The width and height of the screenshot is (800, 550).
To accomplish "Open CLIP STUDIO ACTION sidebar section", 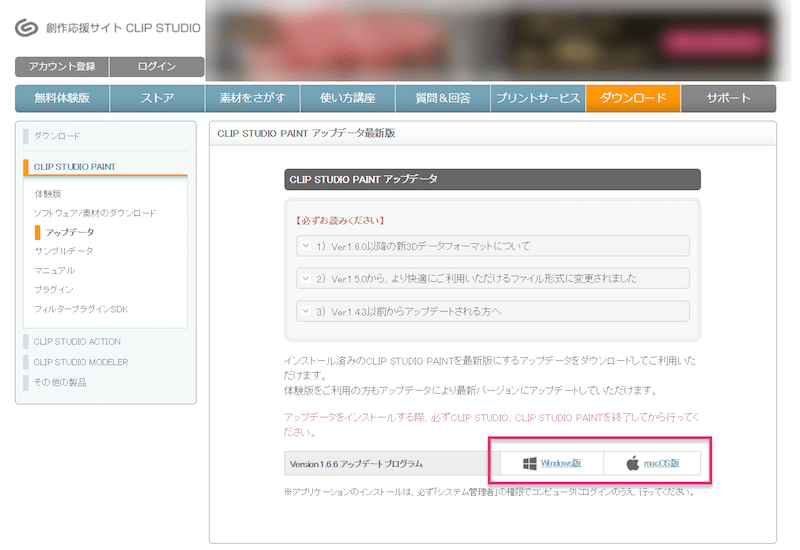I will click(x=77, y=342).
